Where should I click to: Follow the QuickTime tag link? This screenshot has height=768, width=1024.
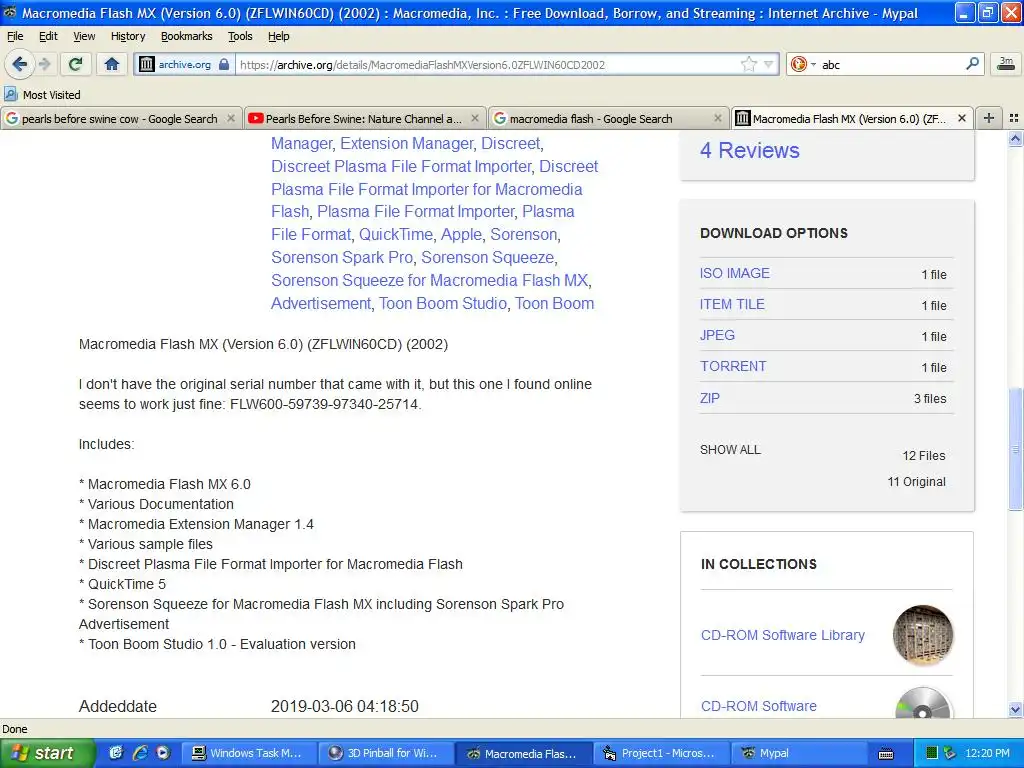click(x=396, y=234)
